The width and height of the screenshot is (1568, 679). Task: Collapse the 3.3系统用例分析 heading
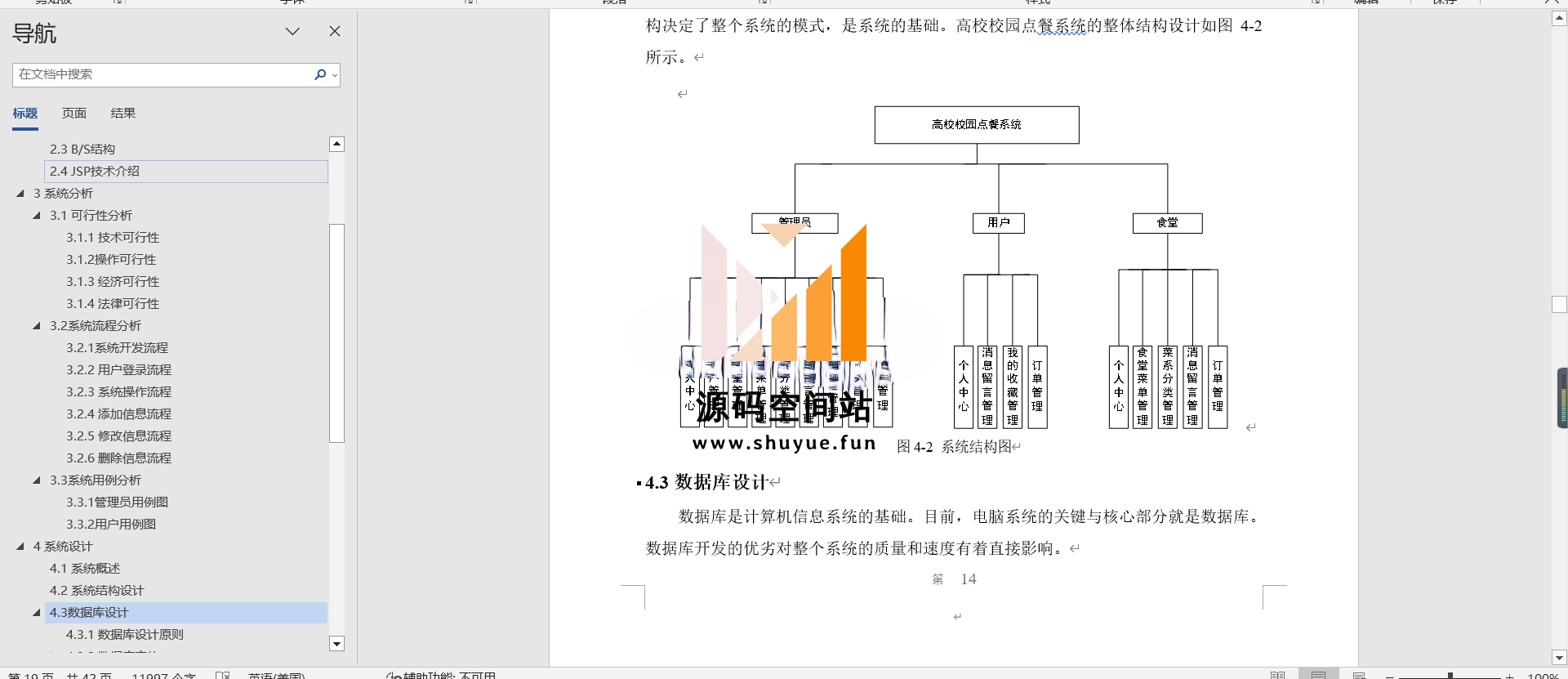[36, 480]
